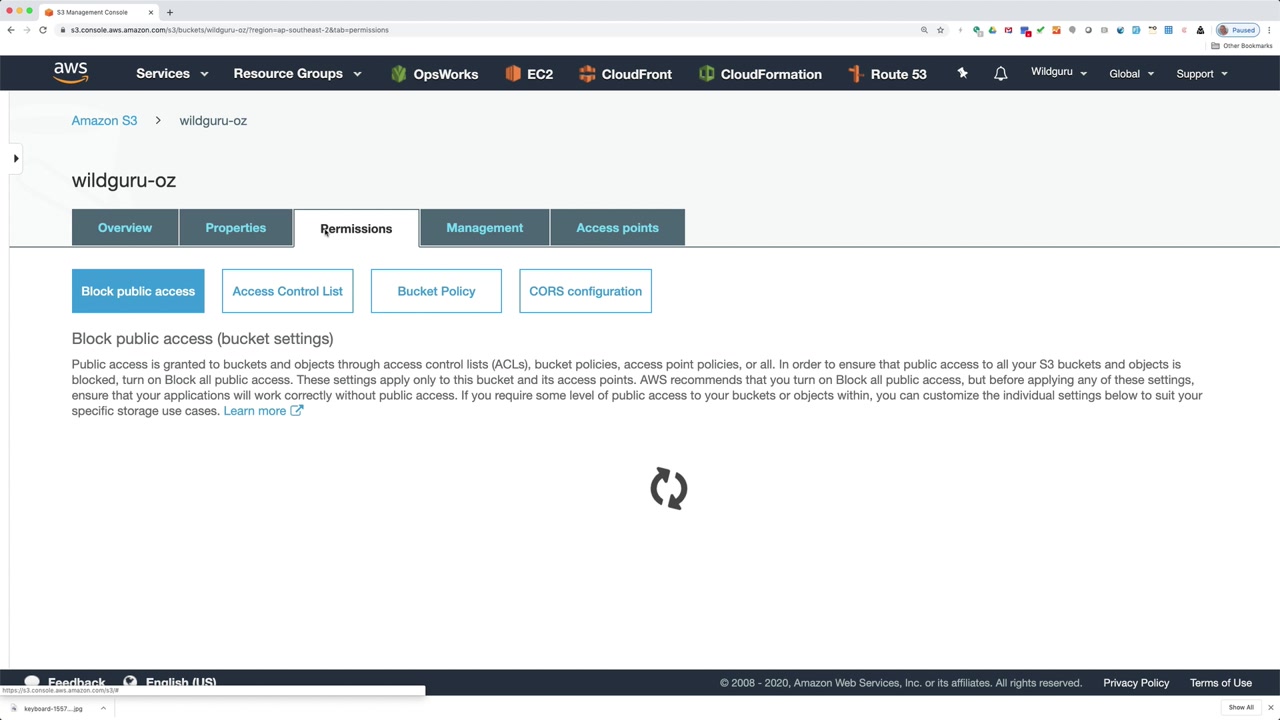Open the download item options chevron
The height and width of the screenshot is (720, 1280).
[103, 708]
